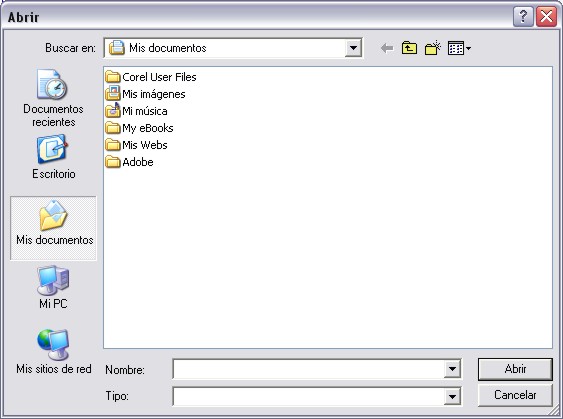Expand the Tipo file type dropdown

pyautogui.click(x=452, y=396)
